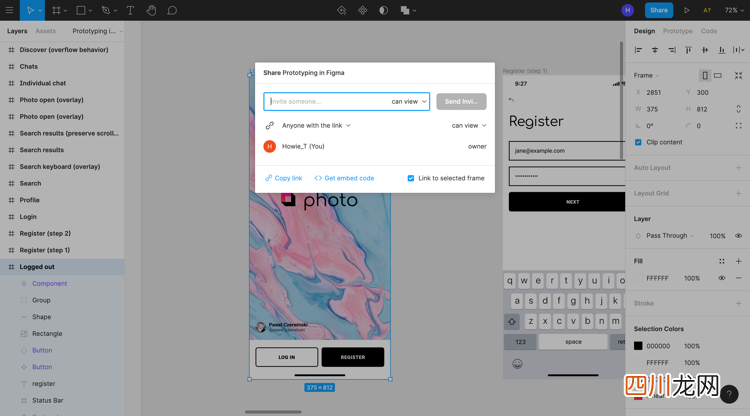Add Auto Layout with plus icon

(739, 168)
